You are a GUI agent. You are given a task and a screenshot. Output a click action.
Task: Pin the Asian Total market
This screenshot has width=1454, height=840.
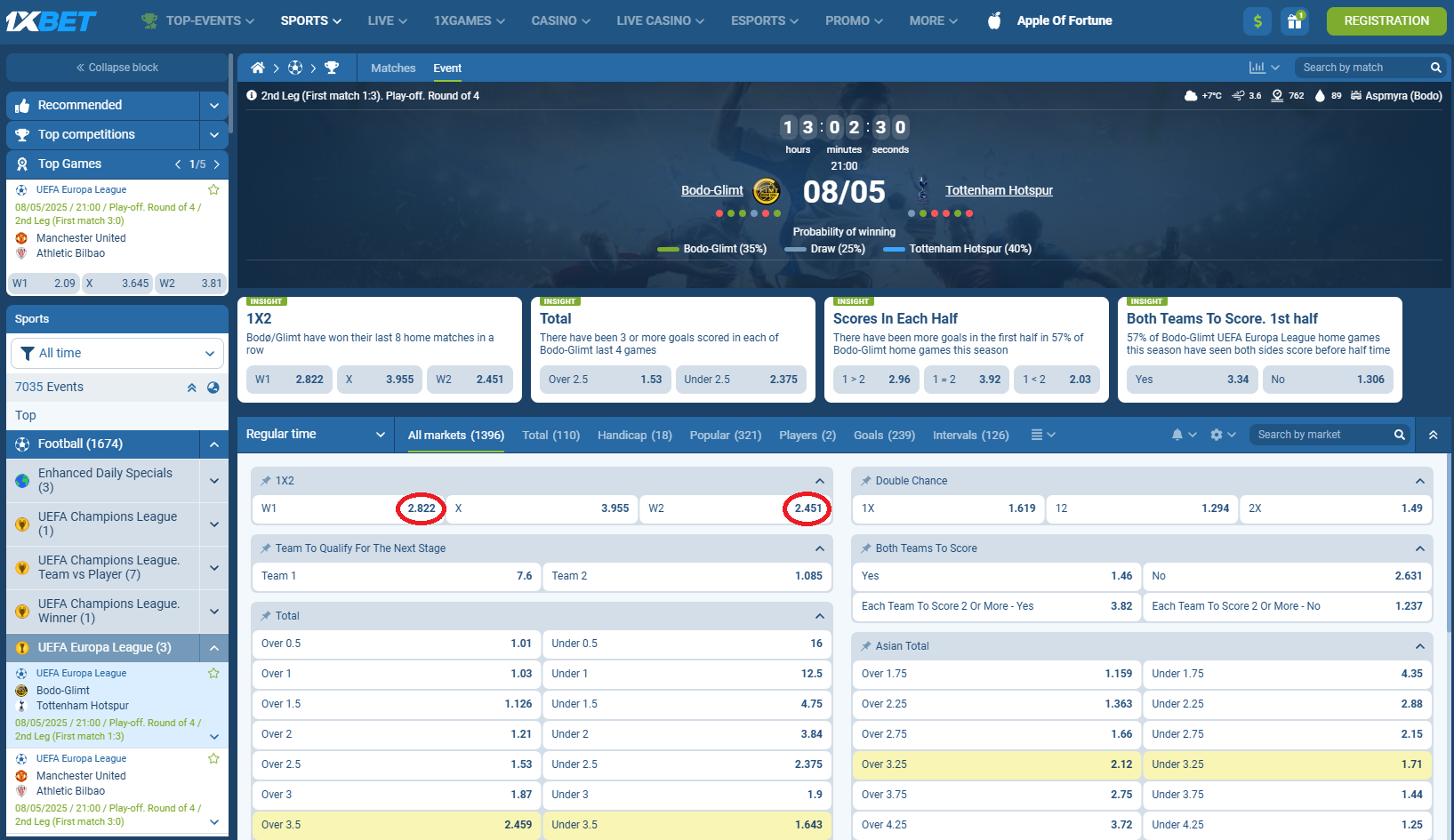865,646
